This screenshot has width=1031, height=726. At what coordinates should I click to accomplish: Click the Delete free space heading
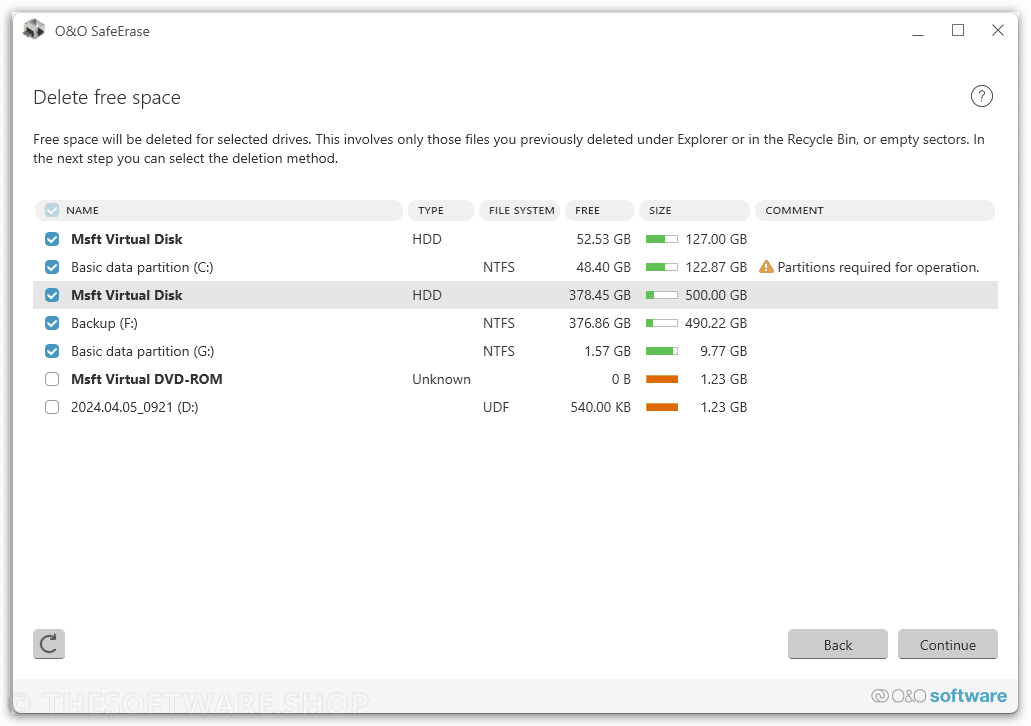(107, 97)
